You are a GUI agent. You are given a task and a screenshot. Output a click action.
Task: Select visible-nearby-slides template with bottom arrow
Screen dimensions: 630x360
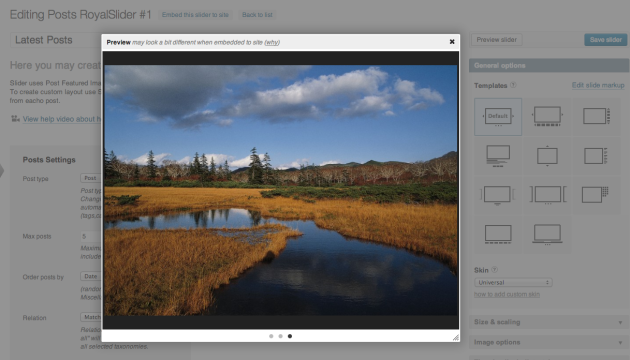click(498, 195)
